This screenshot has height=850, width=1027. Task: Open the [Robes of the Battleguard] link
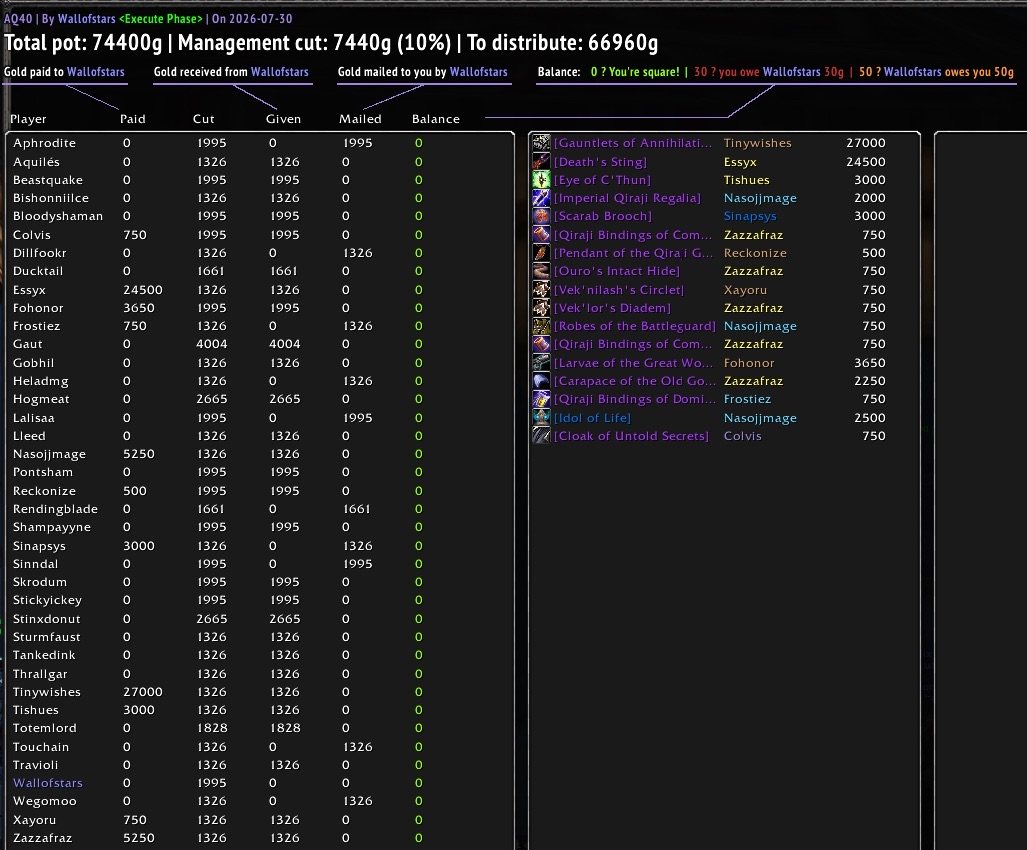tap(635, 326)
